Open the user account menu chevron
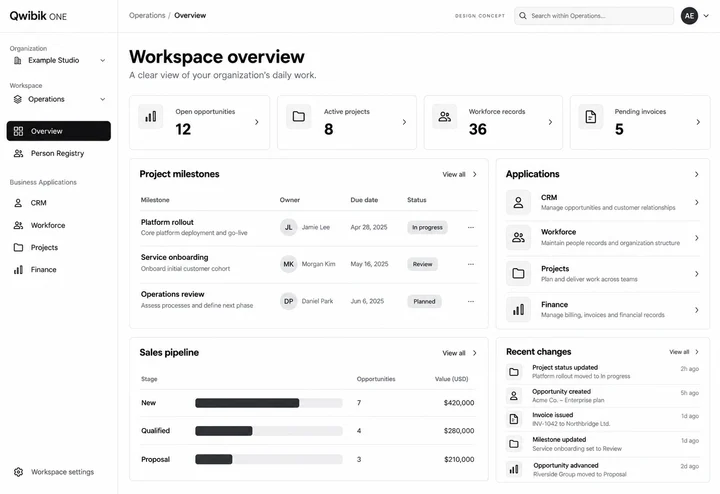 point(706,16)
